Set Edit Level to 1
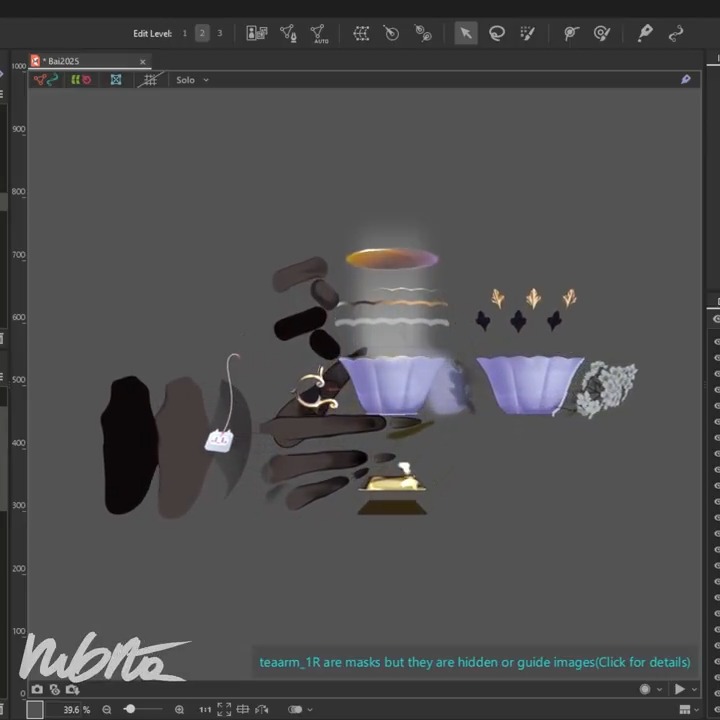Image resolution: width=720 pixels, height=720 pixels. [x=185, y=33]
